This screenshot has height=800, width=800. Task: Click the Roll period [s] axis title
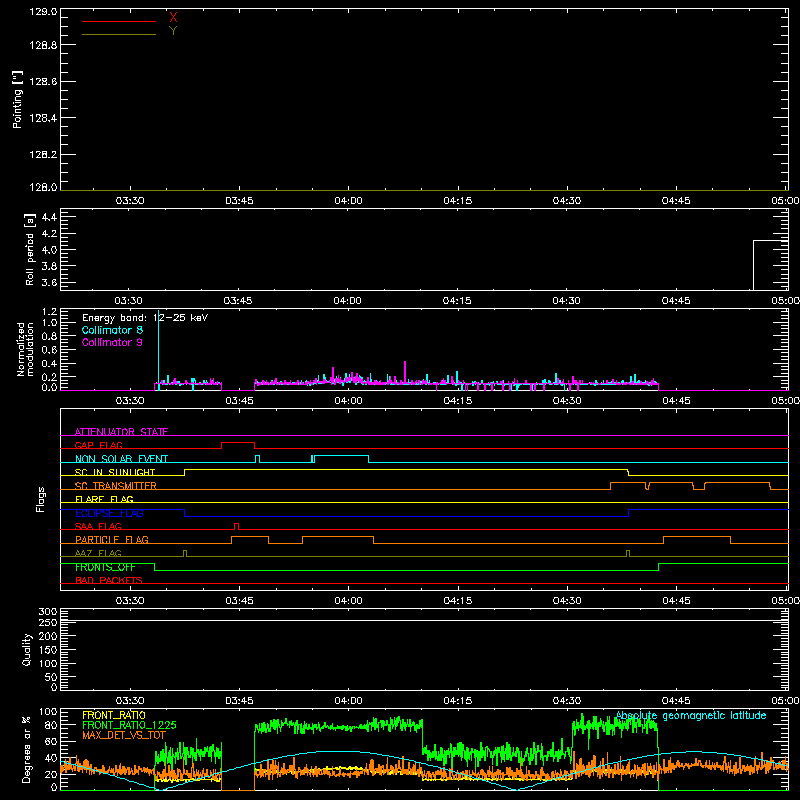click(x=30, y=249)
